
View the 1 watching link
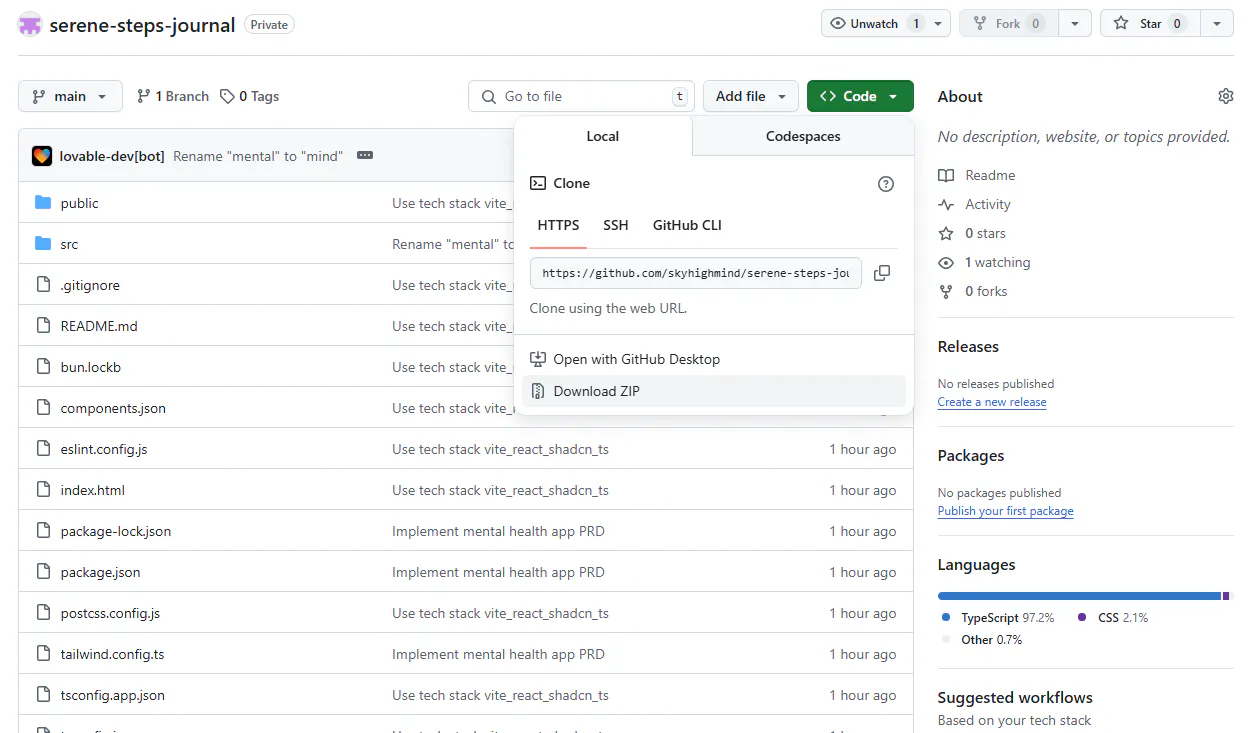[x=984, y=262]
